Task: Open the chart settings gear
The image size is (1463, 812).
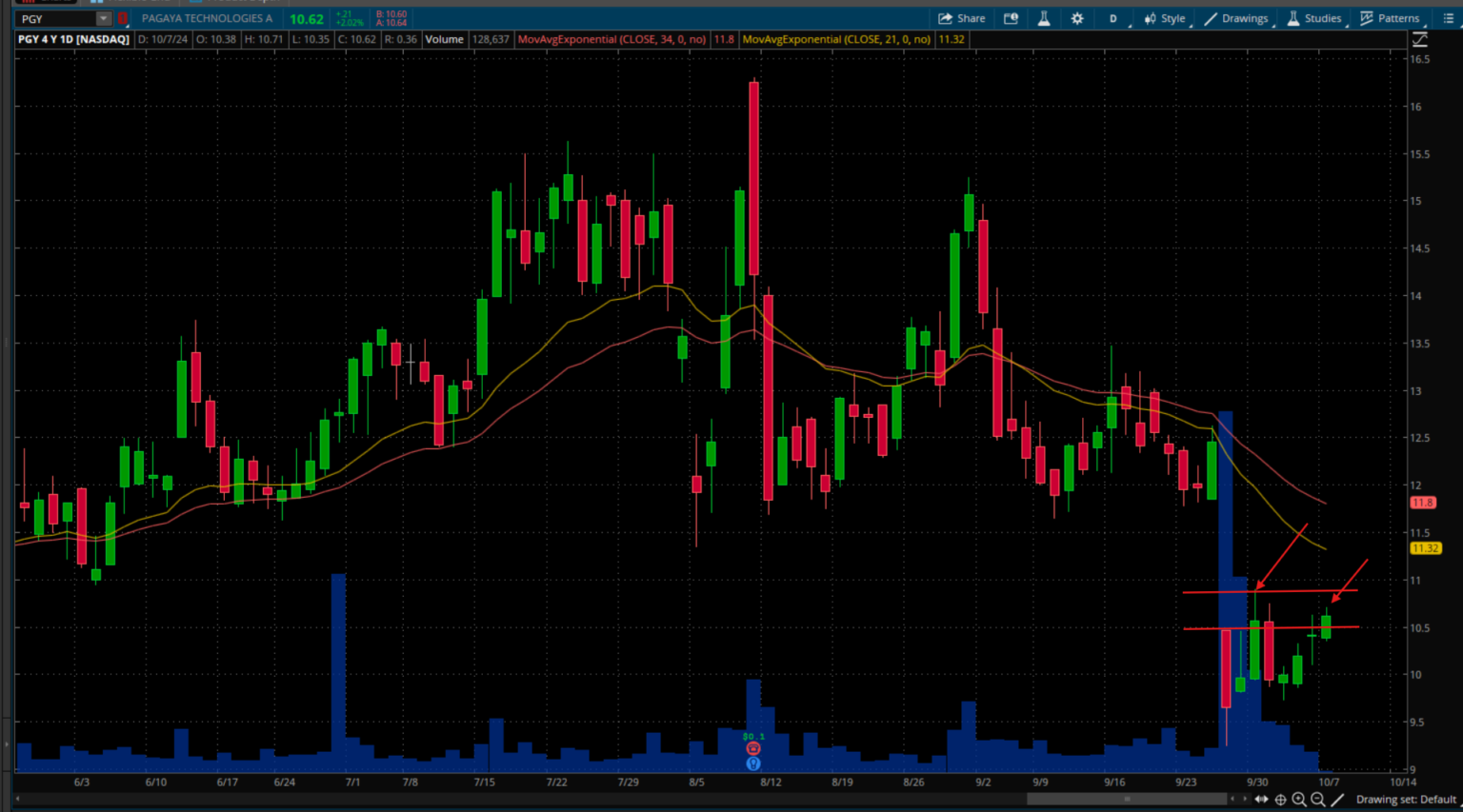Action: tap(1077, 18)
